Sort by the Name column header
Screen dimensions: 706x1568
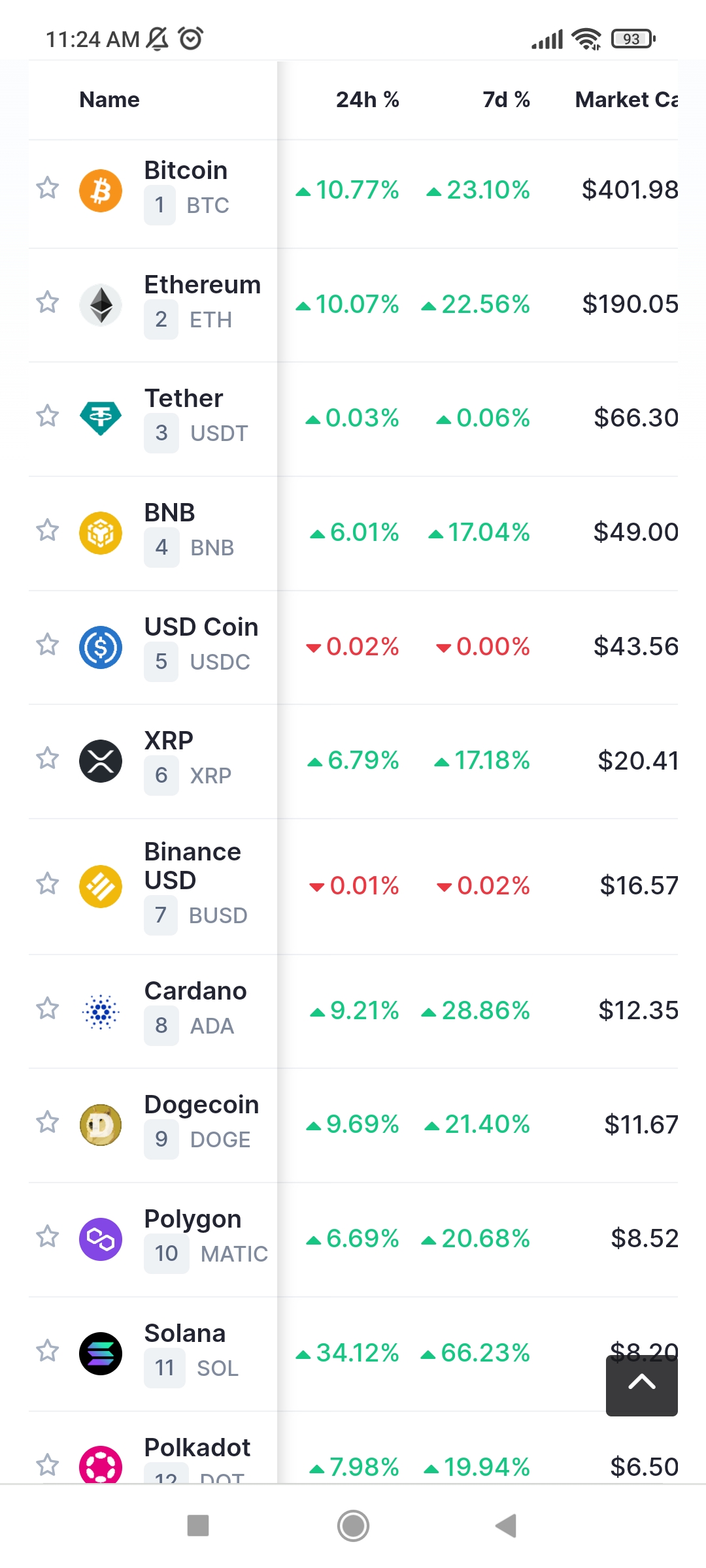[109, 100]
